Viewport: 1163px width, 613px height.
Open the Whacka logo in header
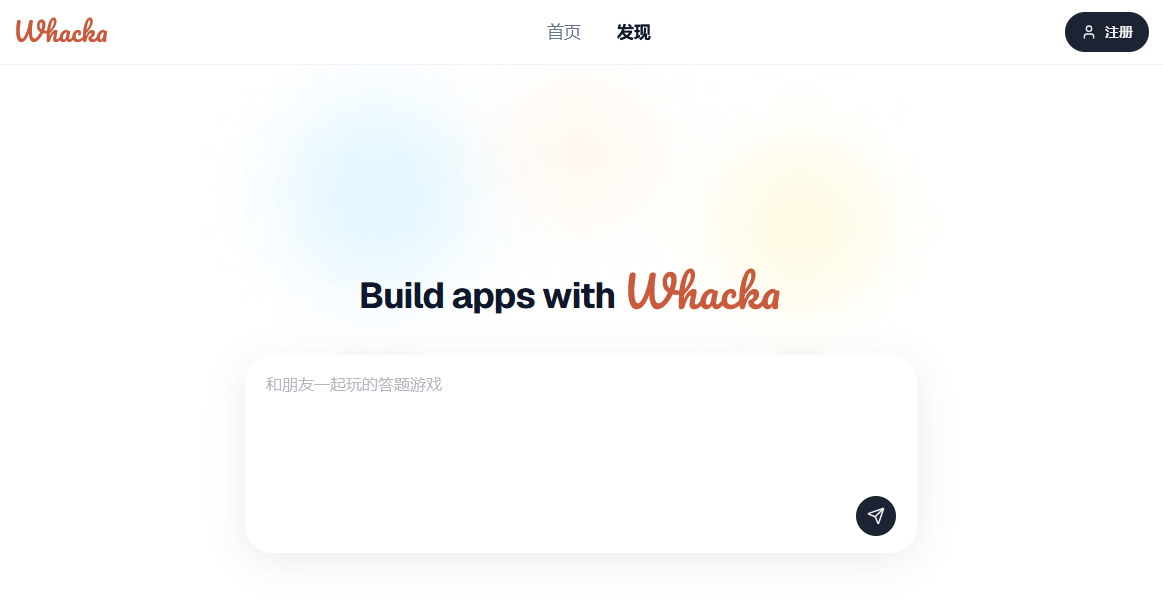pos(62,31)
